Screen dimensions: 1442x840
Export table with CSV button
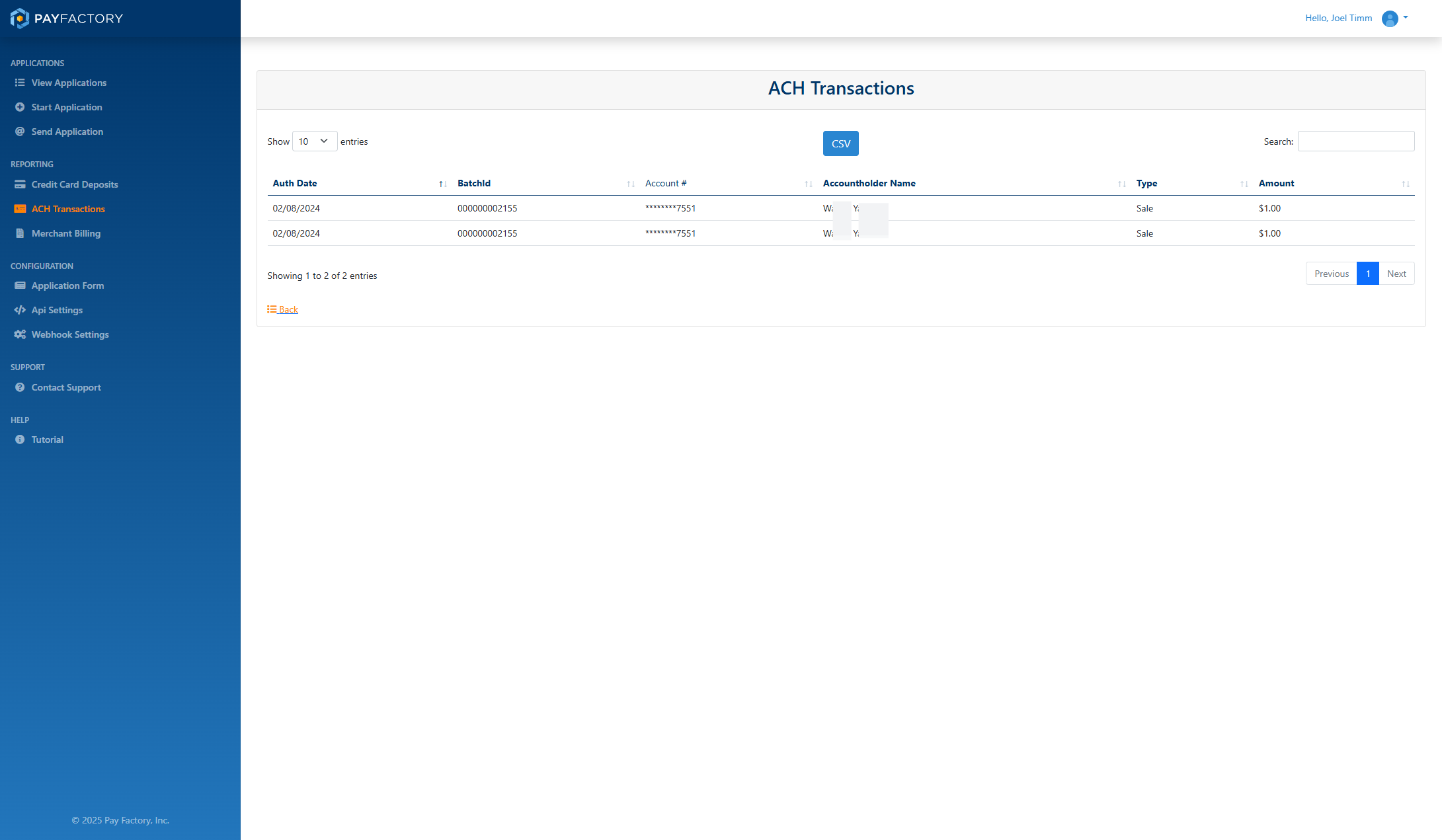click(x=840, y=143)
